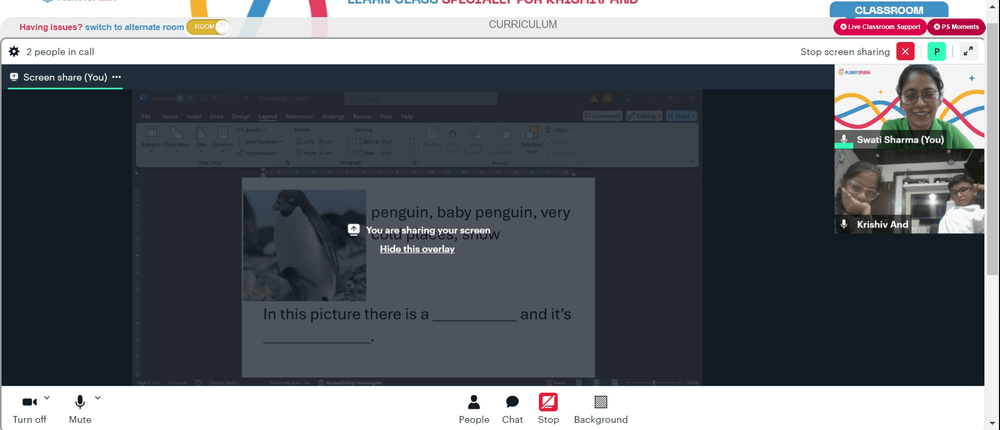
Task: Toggle the alternate ROOM switch
Action: (x=208, y=27)
